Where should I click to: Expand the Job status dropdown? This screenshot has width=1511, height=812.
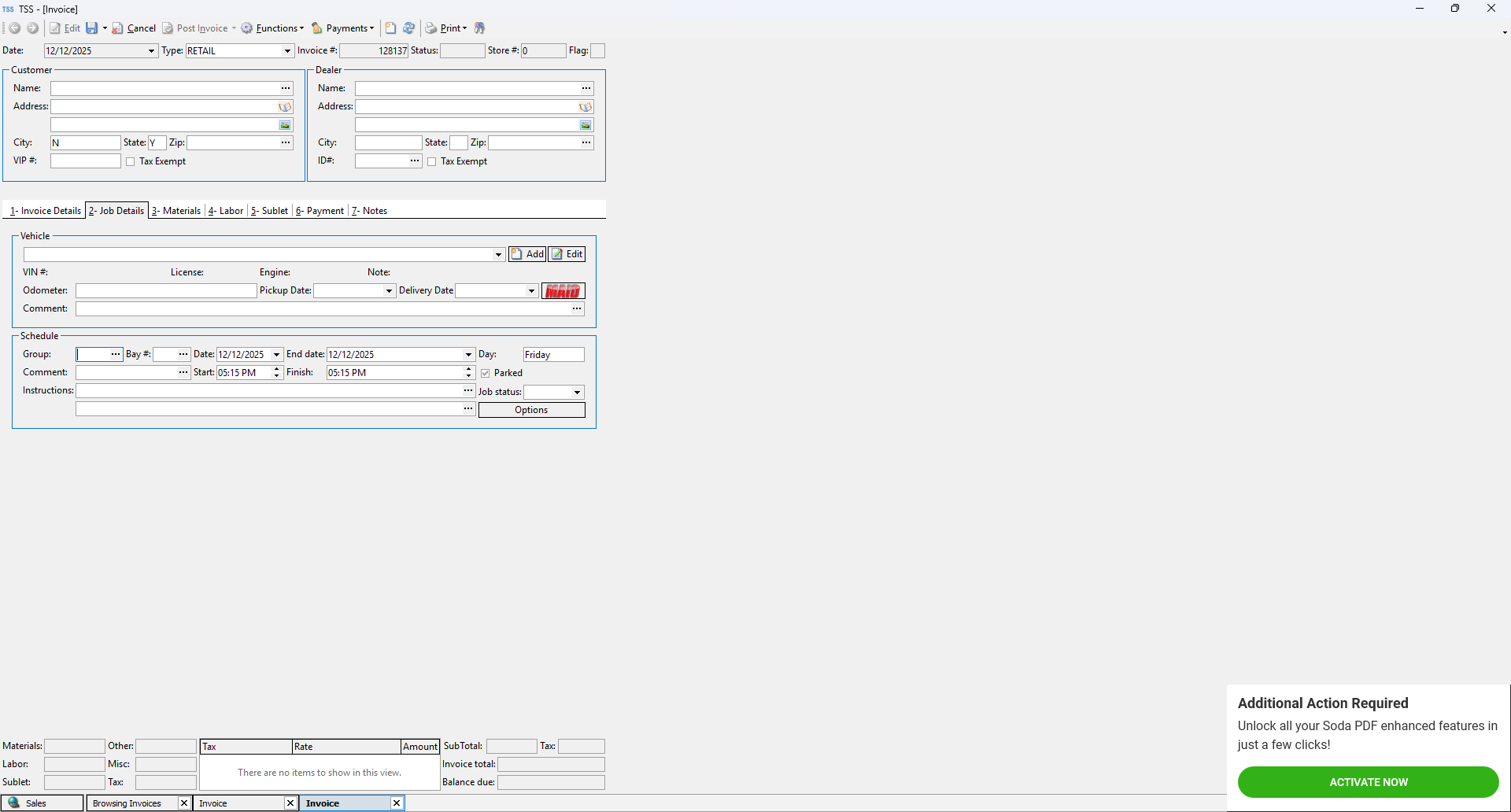[577, 393]
